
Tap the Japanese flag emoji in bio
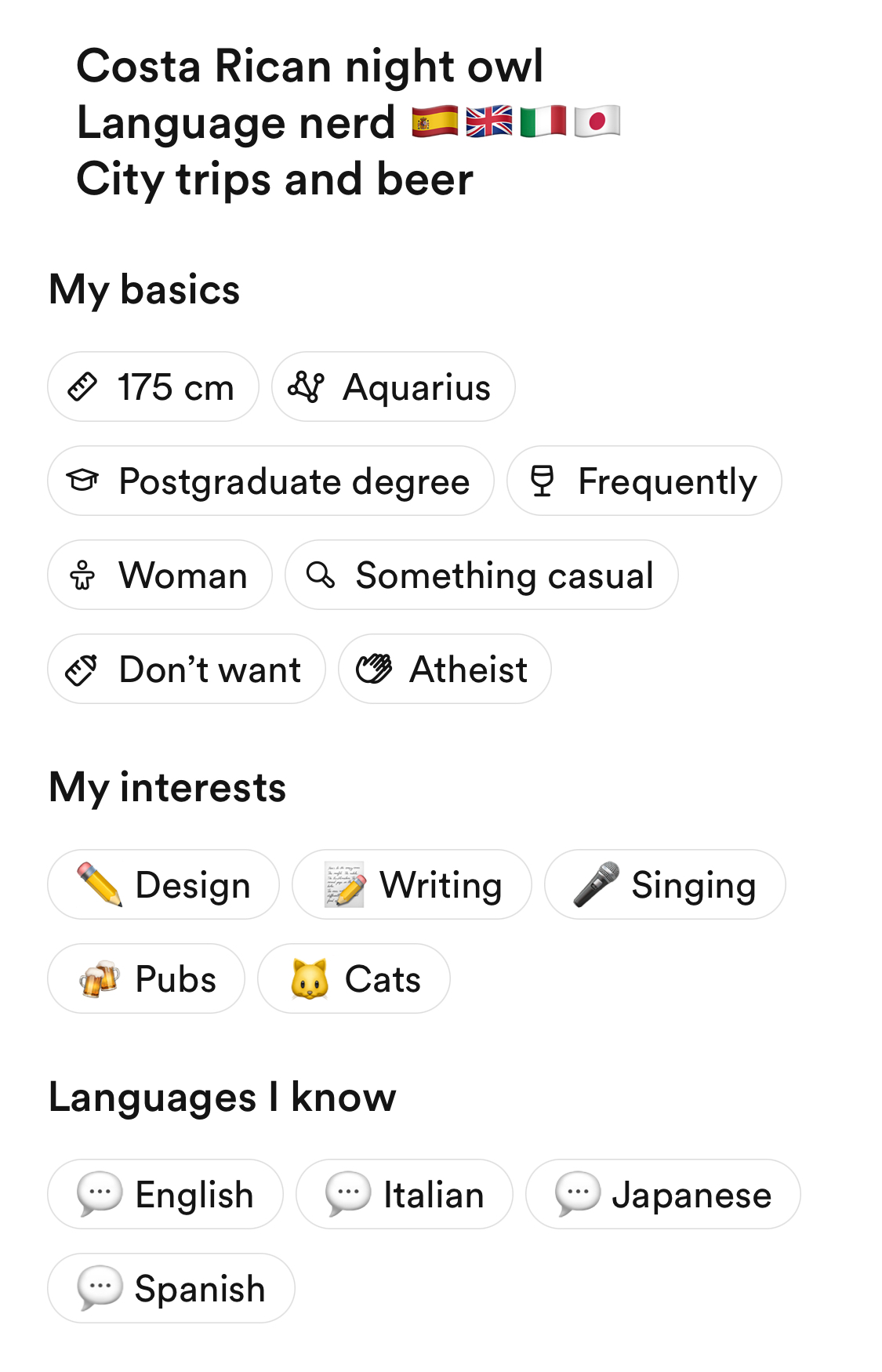pyautogui.click(x=597, y=122)
